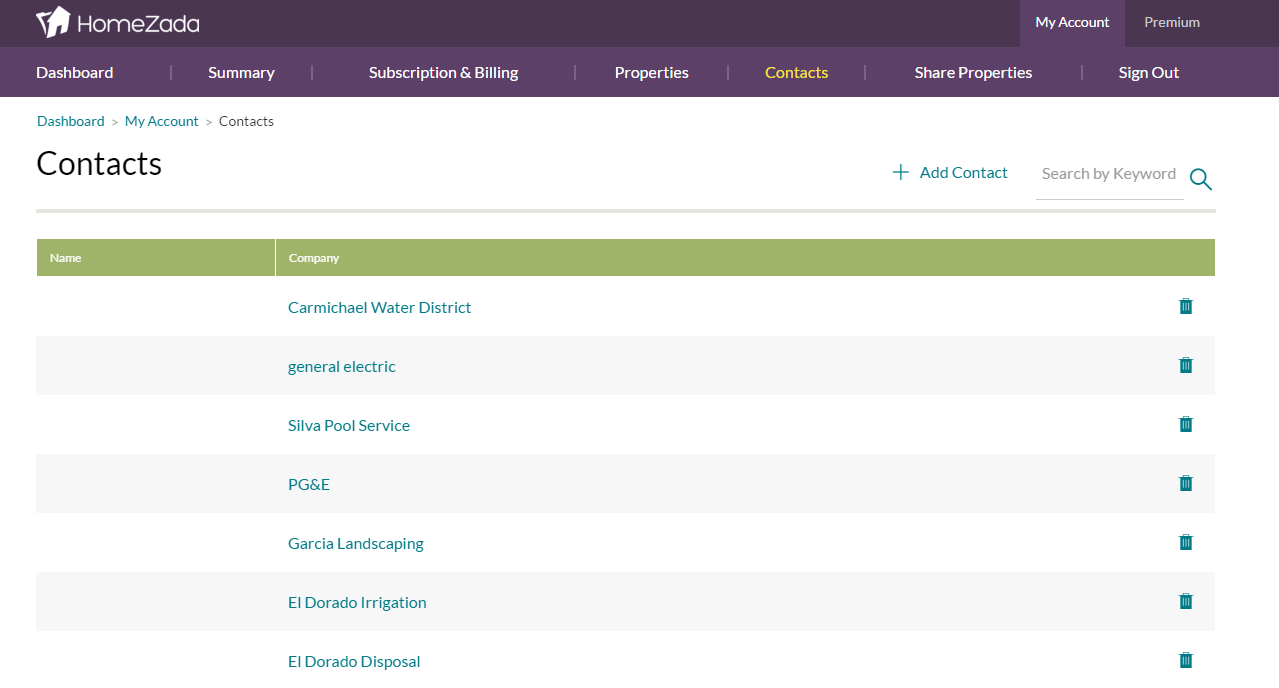
Task: Click the Contacts page heading
Action: (x=99, y=163)
